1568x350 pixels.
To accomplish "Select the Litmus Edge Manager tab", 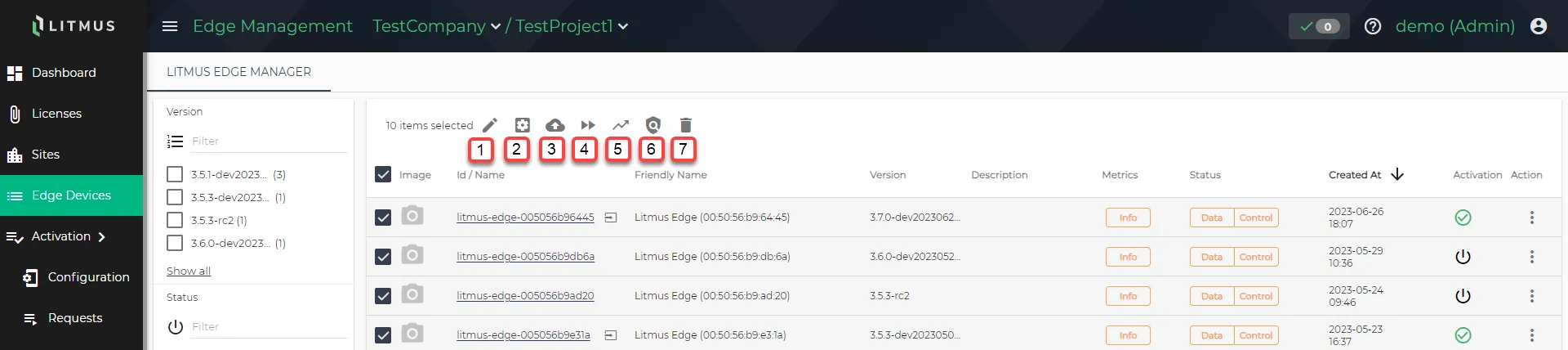I will (238, 72).
